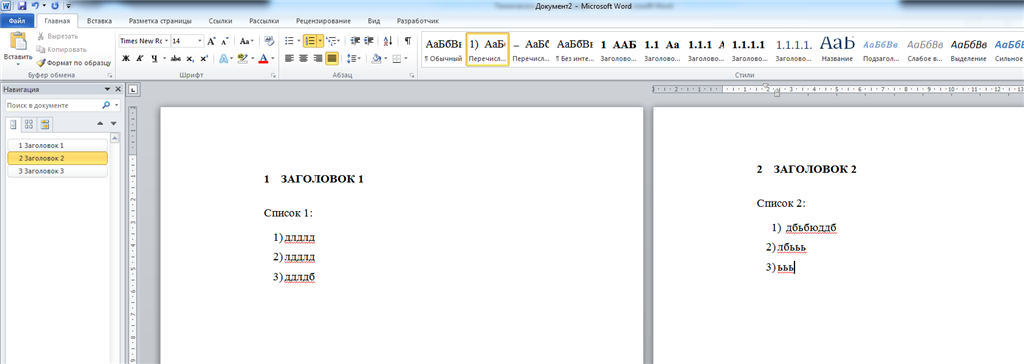Screen dimensions: 1024x364
Task: Go to 3 Заголовок 3 in navigation
Action: point(57,171)
